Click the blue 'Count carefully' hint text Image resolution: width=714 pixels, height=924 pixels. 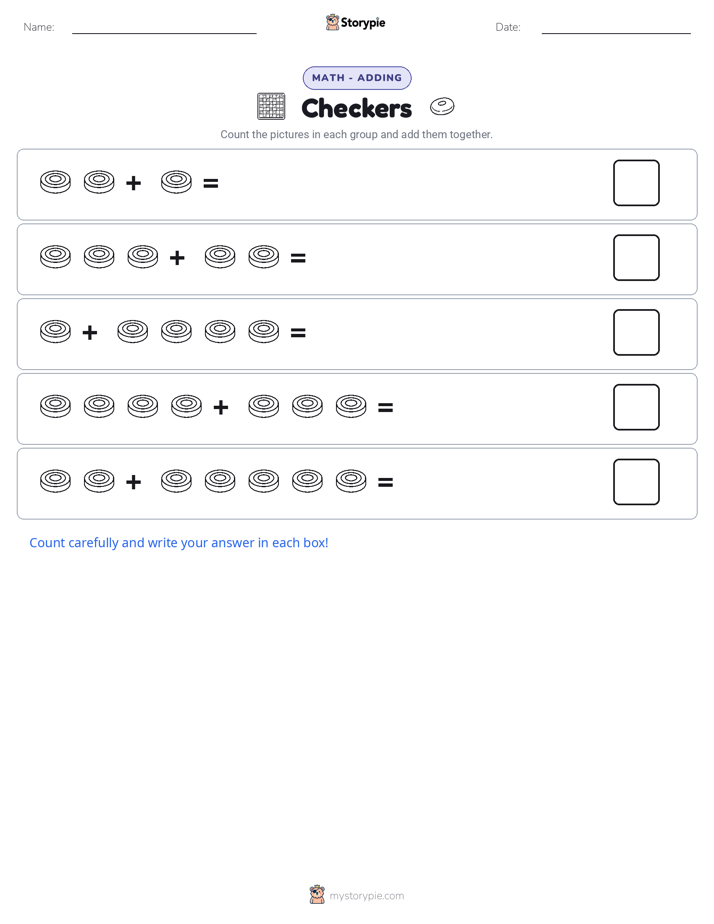179,543
